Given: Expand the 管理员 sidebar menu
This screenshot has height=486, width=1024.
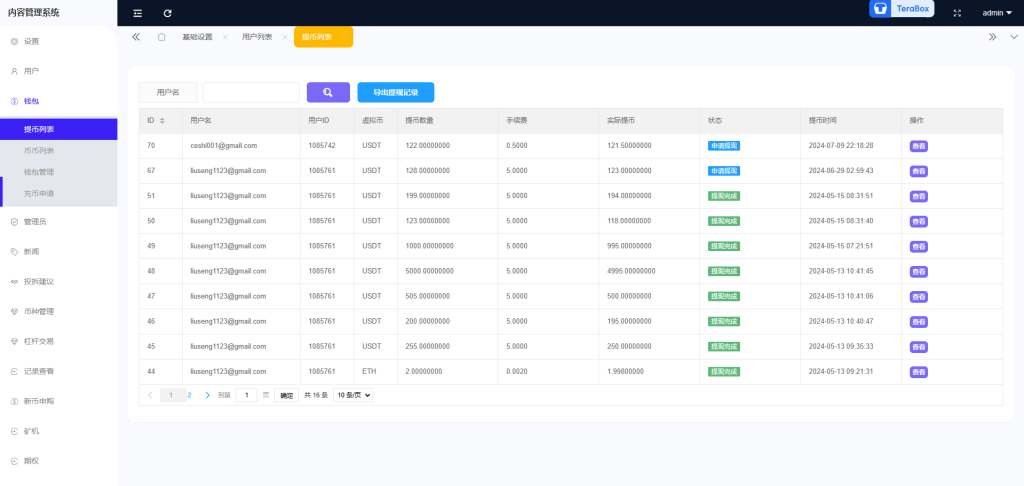Looking at the screenshot, I should (x=36, y=221).
